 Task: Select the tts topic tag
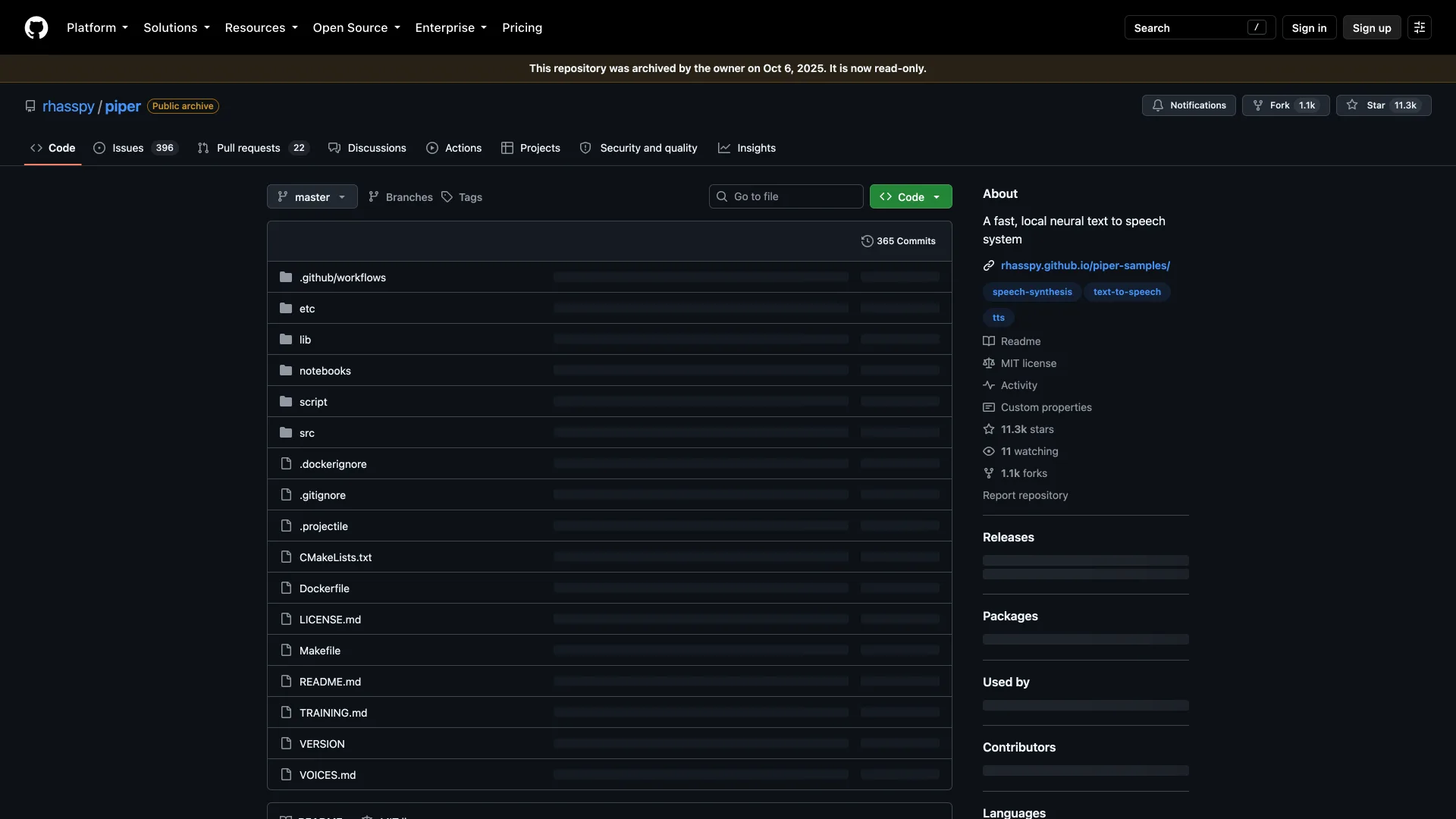point(998,318)
